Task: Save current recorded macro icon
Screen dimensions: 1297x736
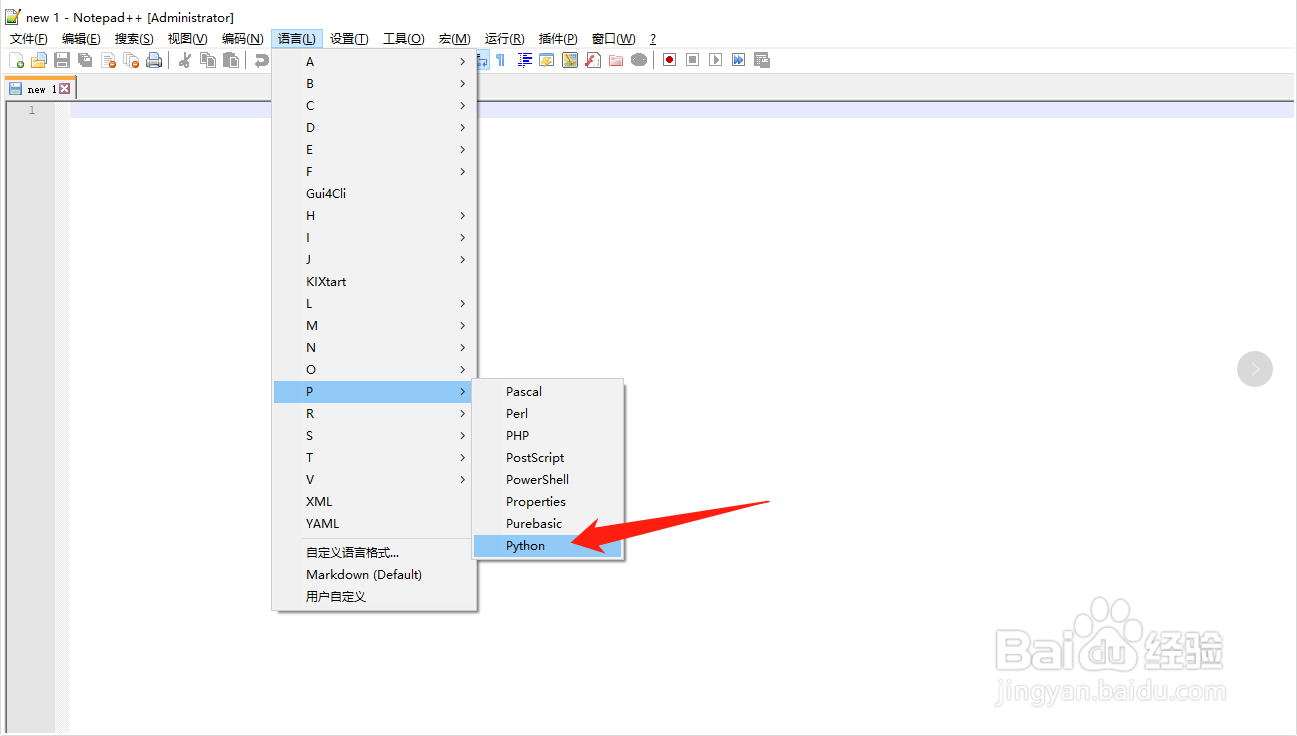Action: (x=762, y=60)
